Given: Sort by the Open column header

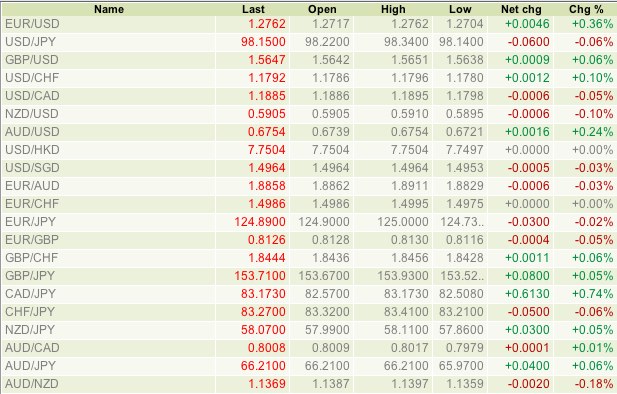Looking at the screenshot, I should (322, 9).
